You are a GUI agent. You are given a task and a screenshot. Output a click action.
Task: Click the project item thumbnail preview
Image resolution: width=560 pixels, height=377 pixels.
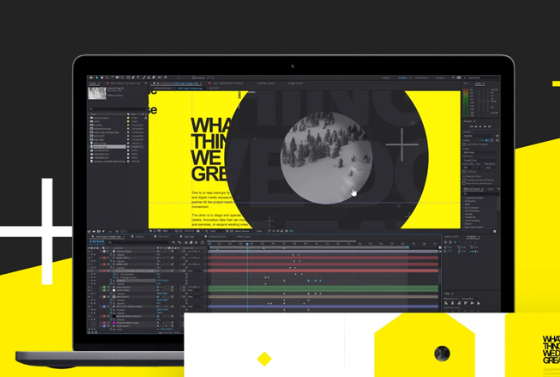pos(97,93)
